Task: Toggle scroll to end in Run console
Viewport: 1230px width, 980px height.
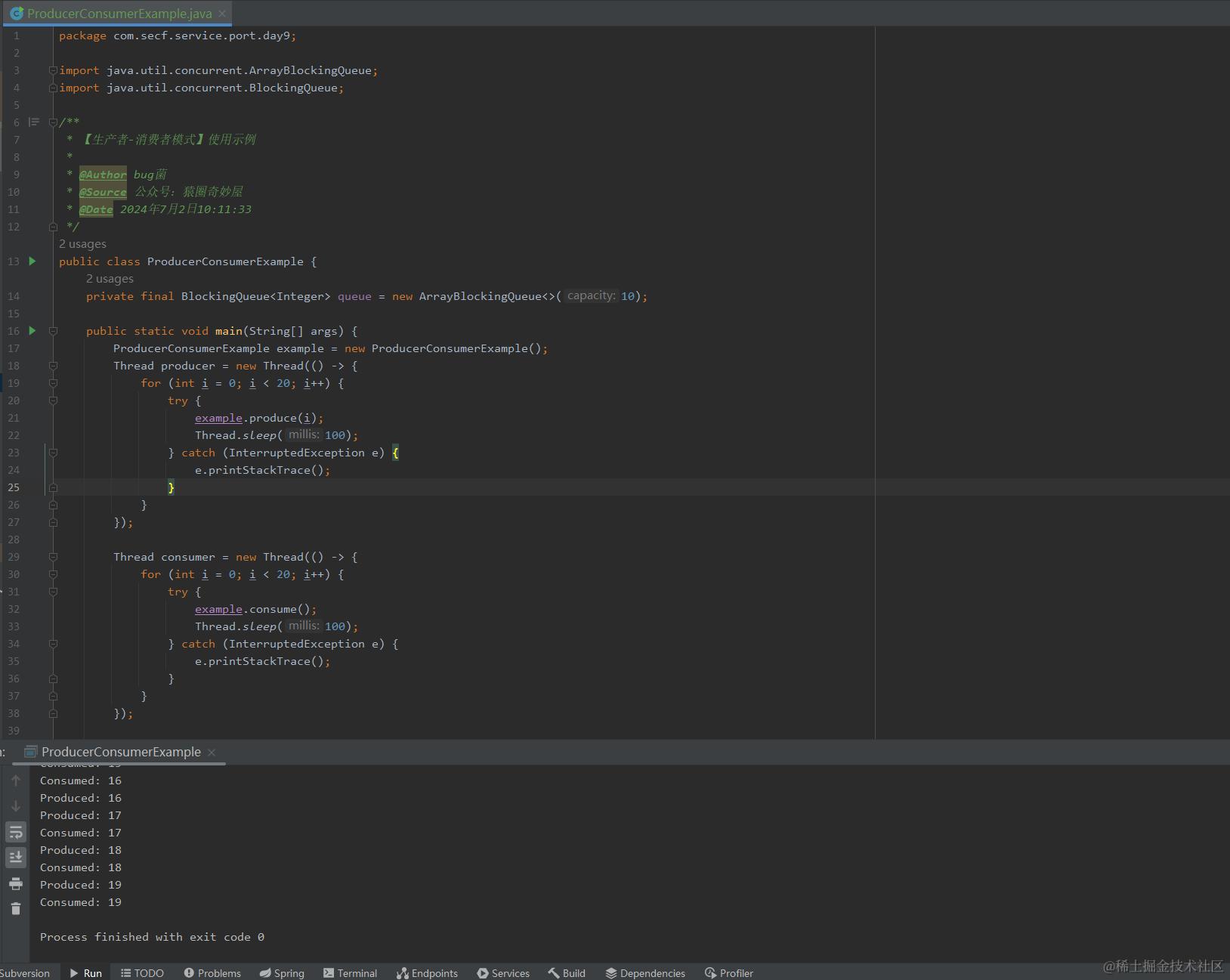Action: (x=16, y=858)
